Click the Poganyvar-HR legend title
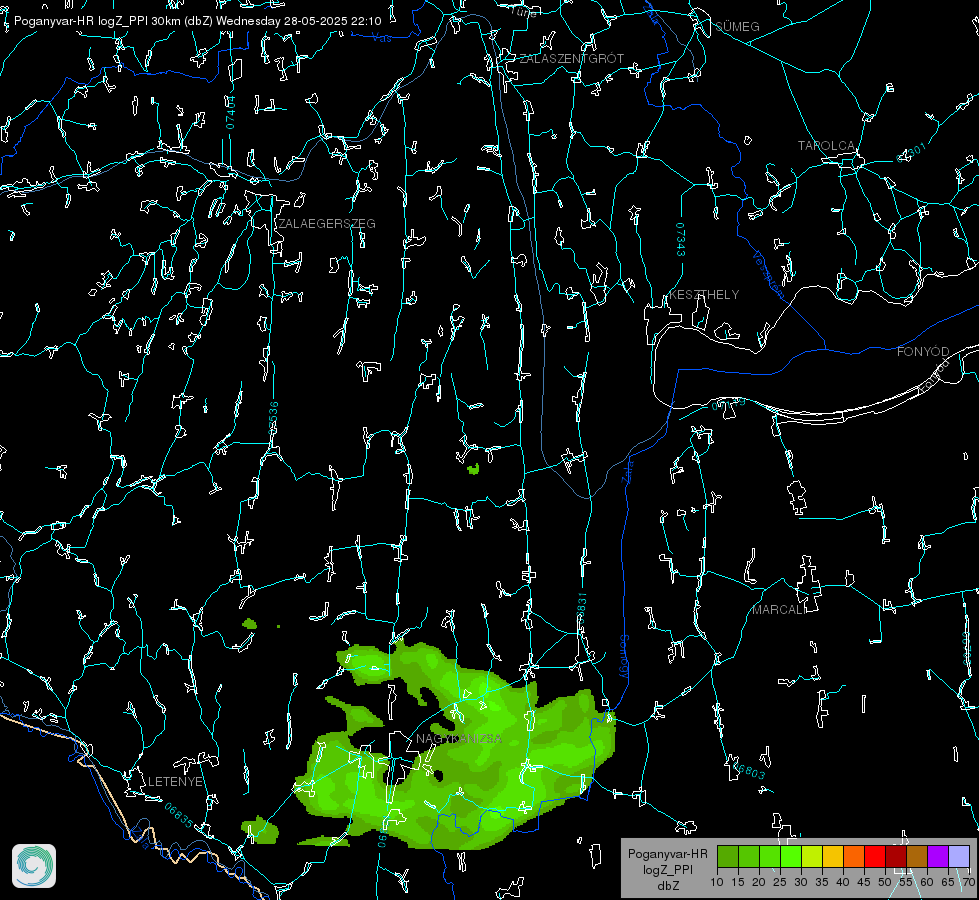The image size is (979, 900). point(667,854)
